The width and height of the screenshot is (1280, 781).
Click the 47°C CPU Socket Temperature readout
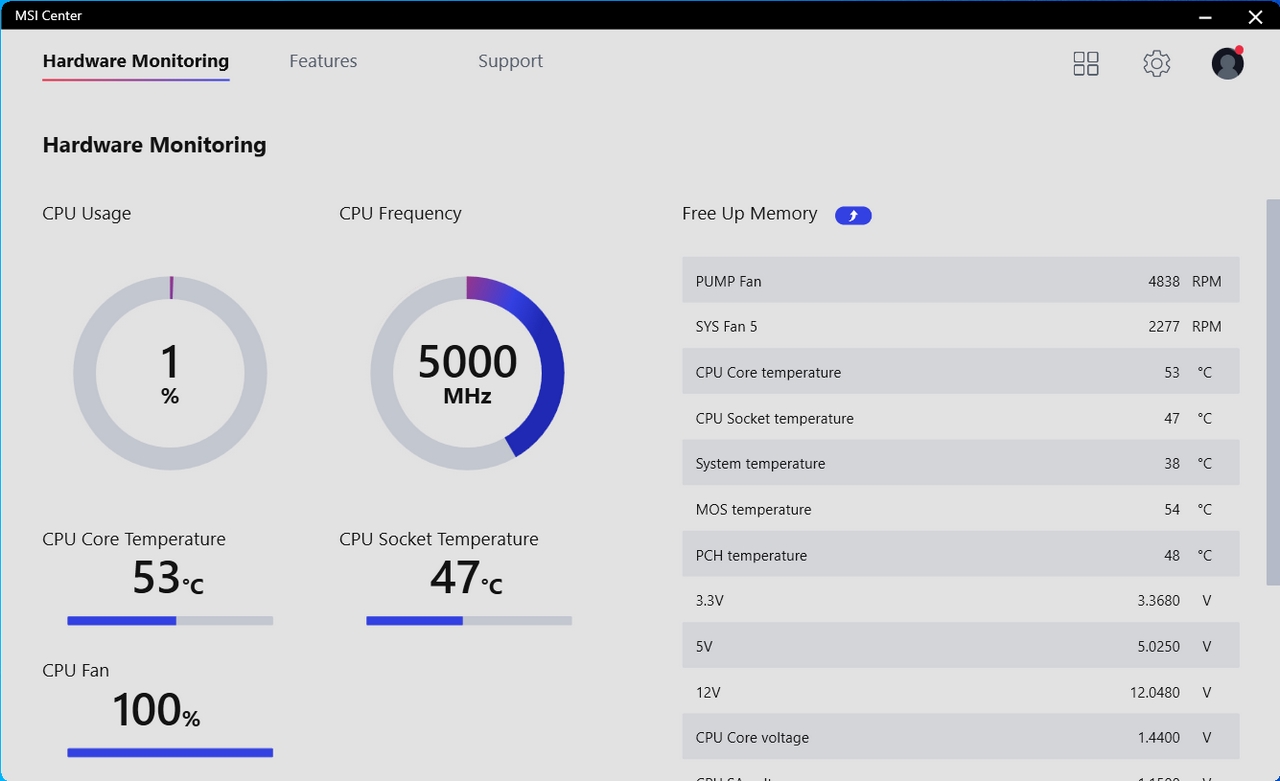(466, 578)
